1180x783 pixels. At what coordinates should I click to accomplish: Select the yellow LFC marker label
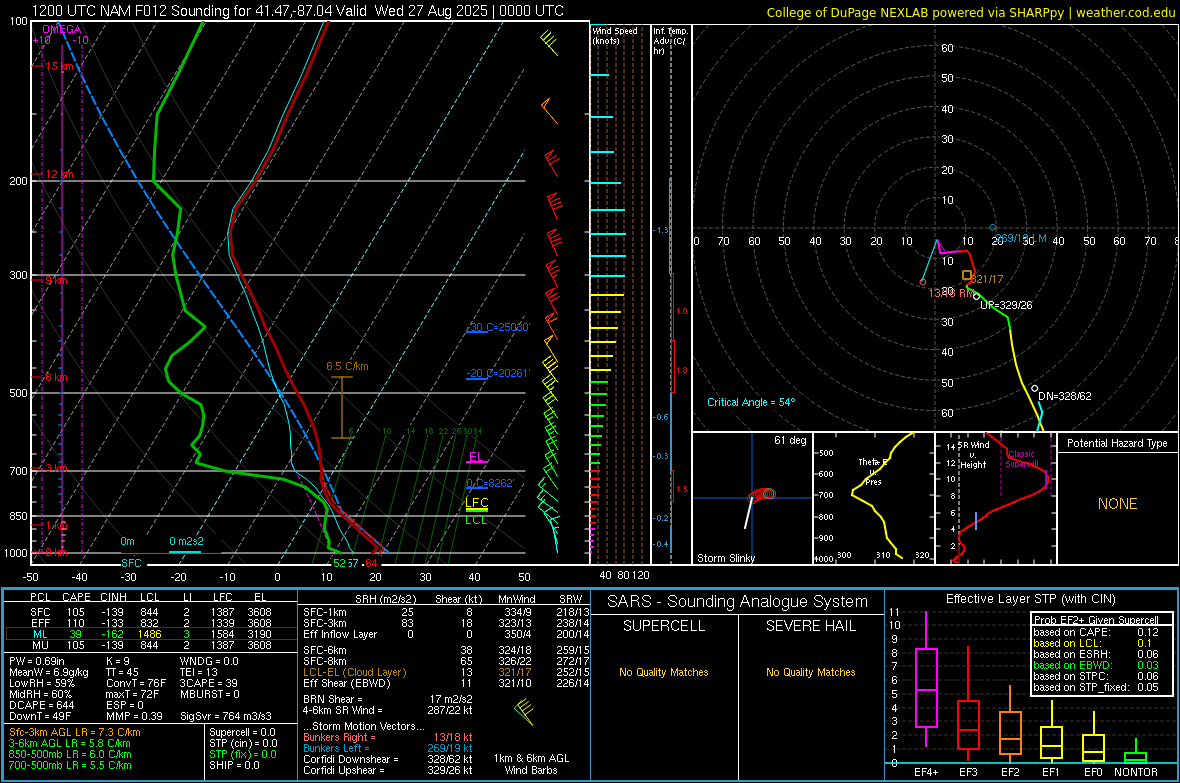[x=477, y=502]
